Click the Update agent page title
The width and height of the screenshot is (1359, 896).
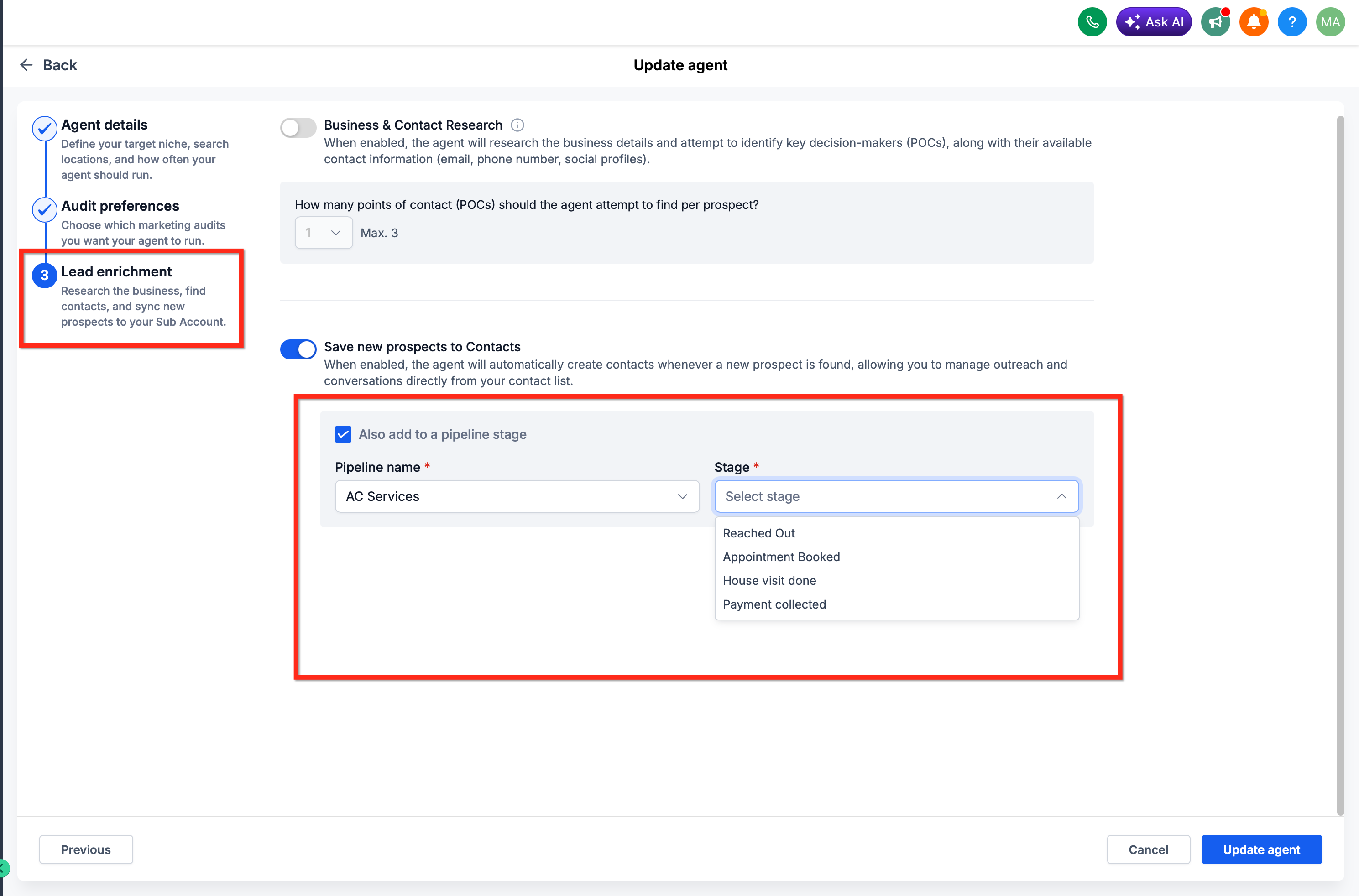tap(680, 65)
